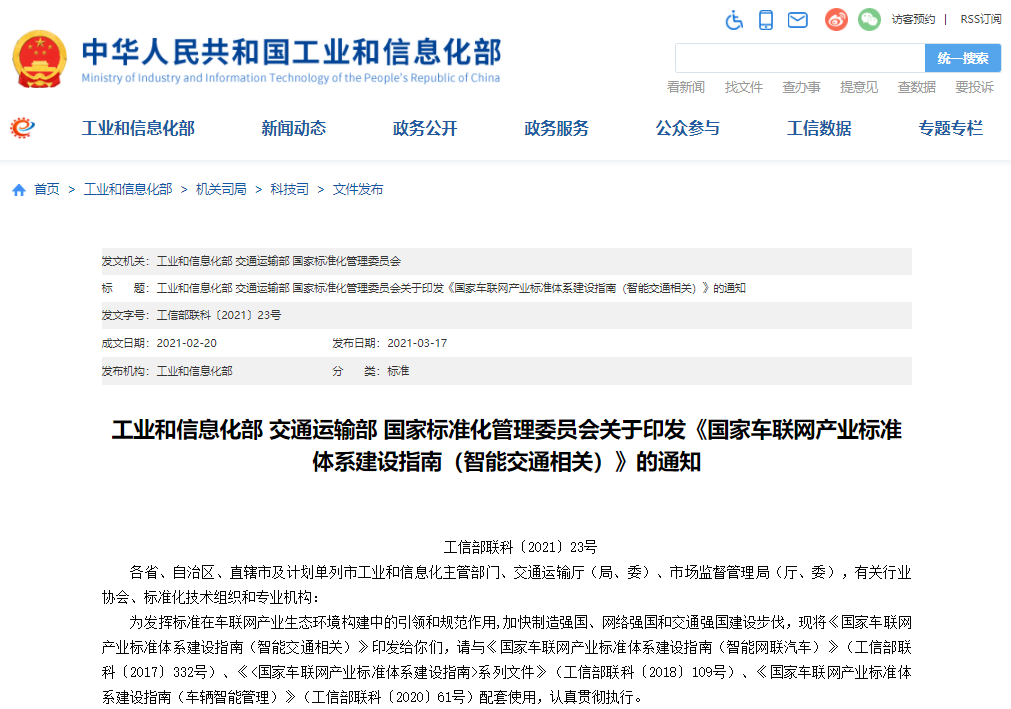Click the 统一搜索 search button

point(964,58)
